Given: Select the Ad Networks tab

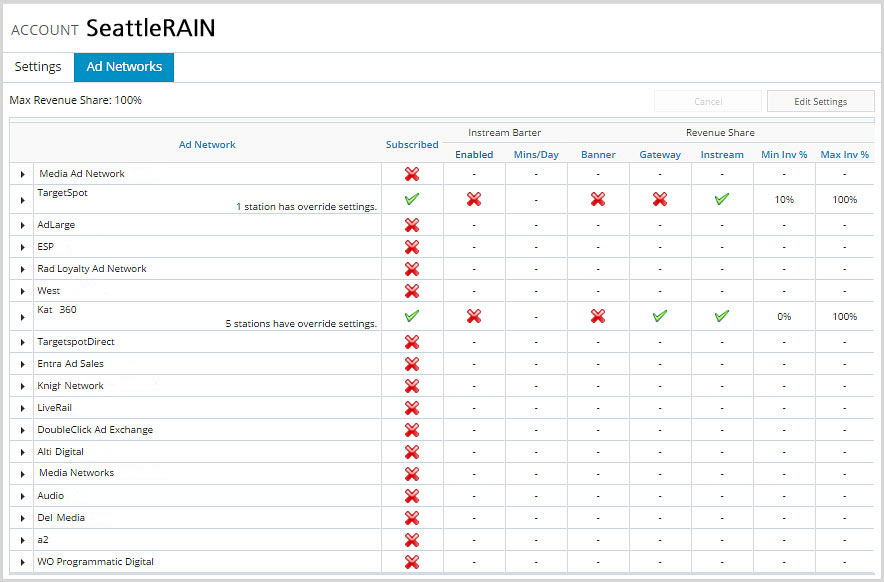Looking at the screenshot, I should 124,67.
